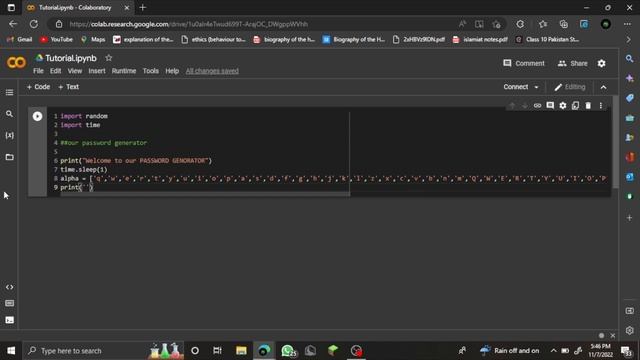
Task: Click the All changes saved link
Action: 212,71
